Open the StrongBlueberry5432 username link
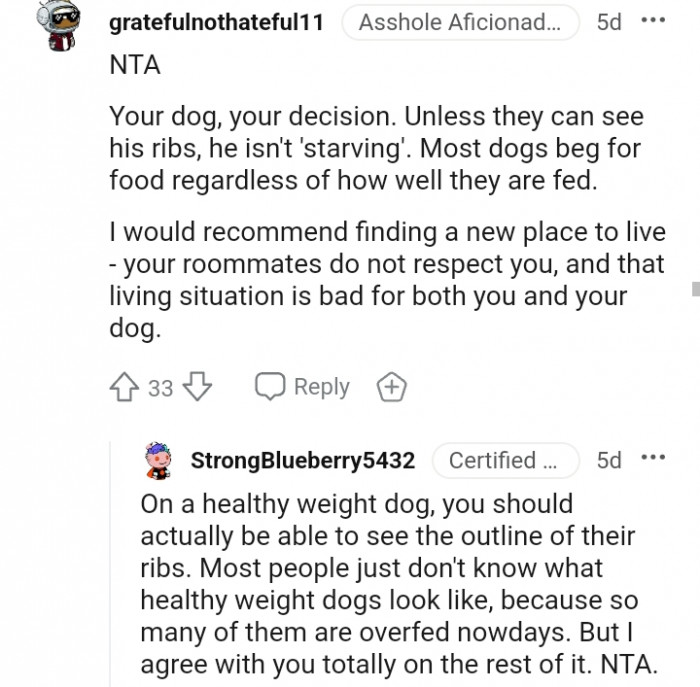This screenshot has height=687, width=700. pos(302,460)
